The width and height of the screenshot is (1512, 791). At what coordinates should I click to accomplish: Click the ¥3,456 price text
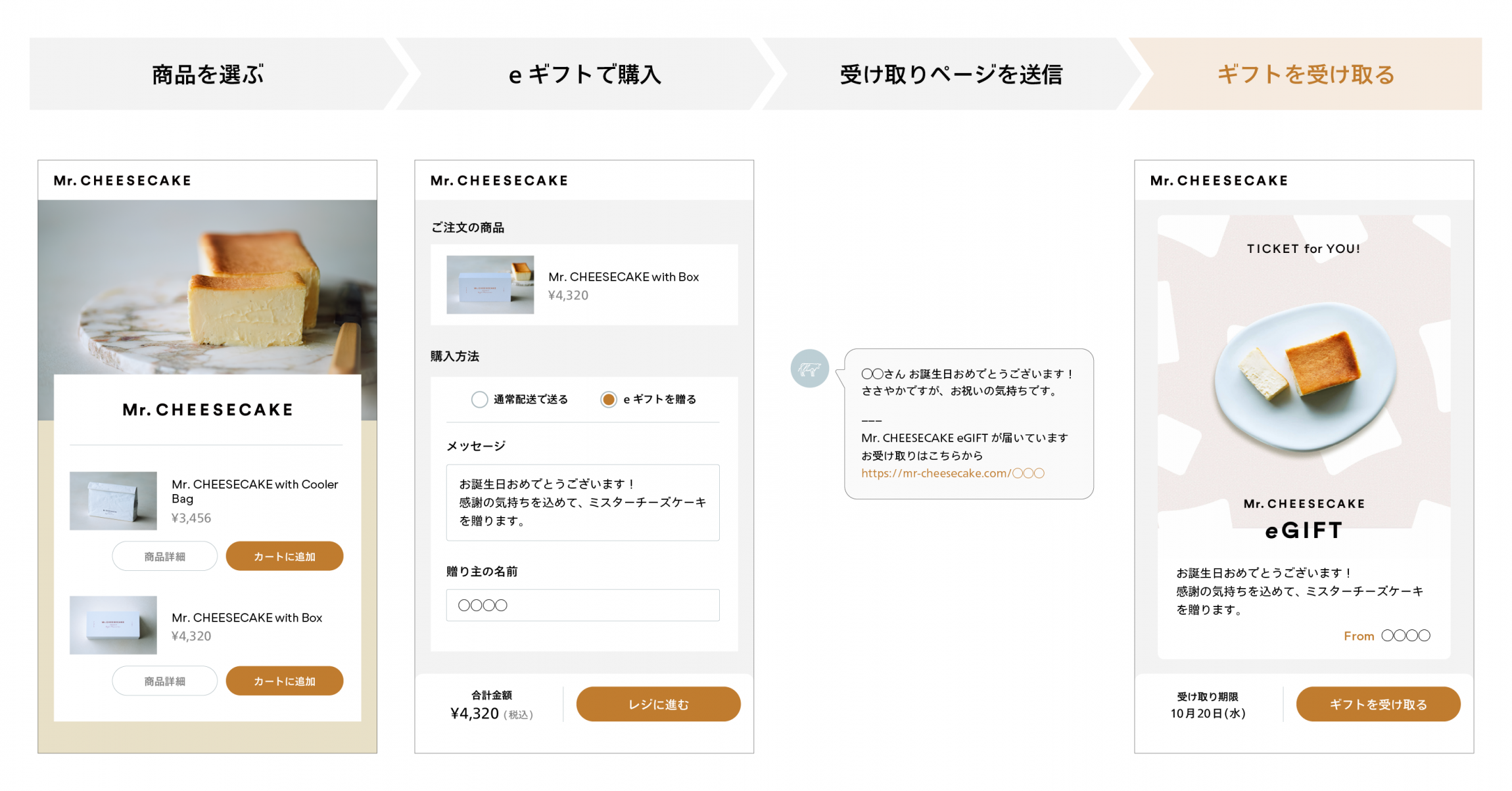(191, 518)
